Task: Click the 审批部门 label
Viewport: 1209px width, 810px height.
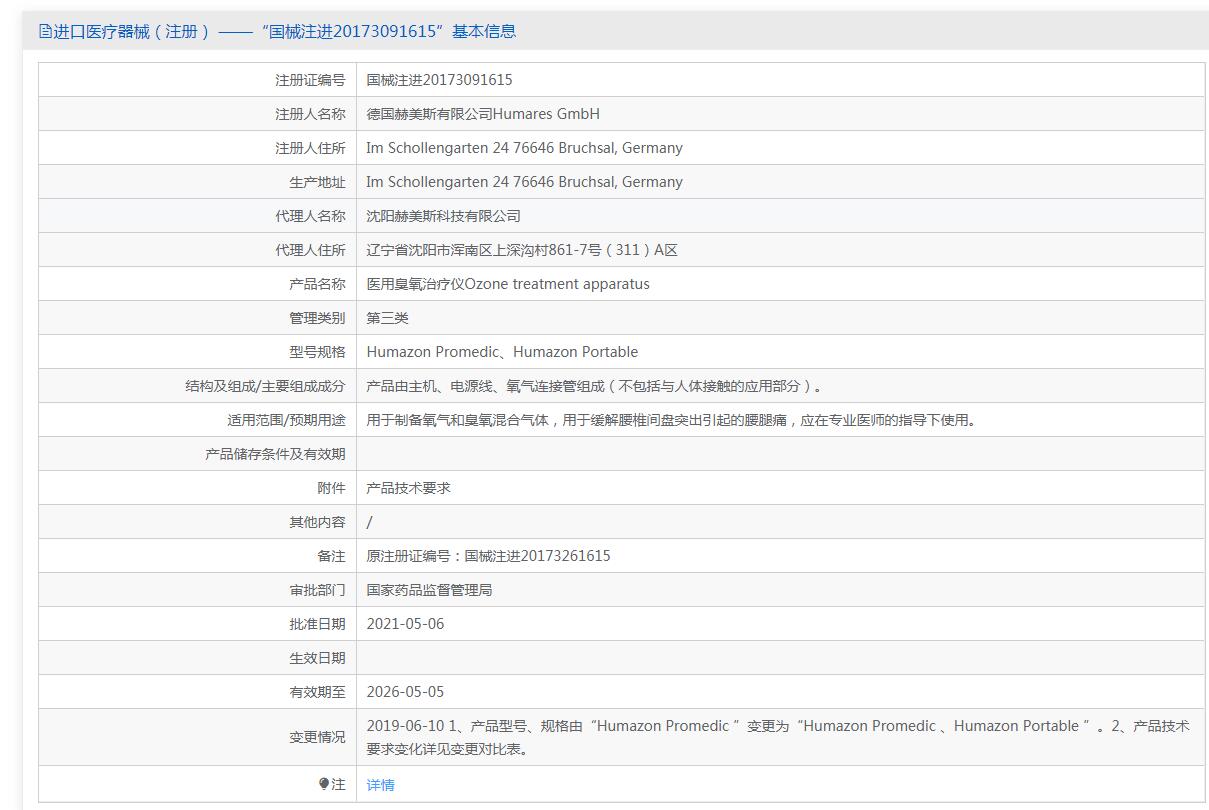Action: [x=317, y=590]
